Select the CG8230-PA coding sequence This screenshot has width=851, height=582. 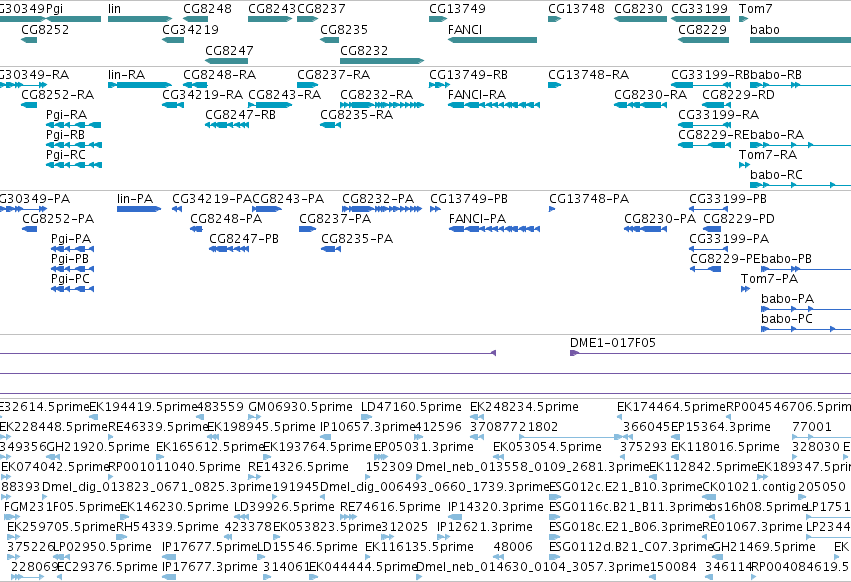(645, 229)
